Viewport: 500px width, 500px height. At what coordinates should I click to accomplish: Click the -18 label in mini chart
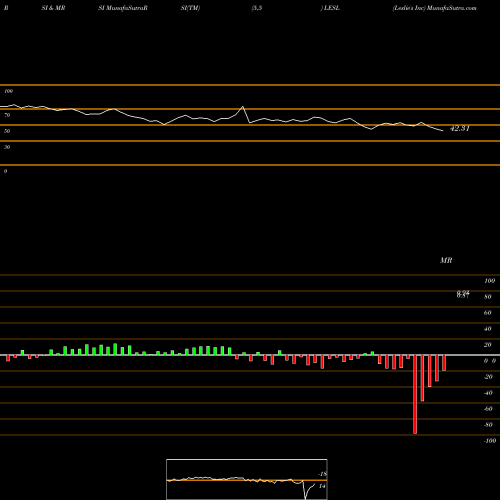(322, 474)
